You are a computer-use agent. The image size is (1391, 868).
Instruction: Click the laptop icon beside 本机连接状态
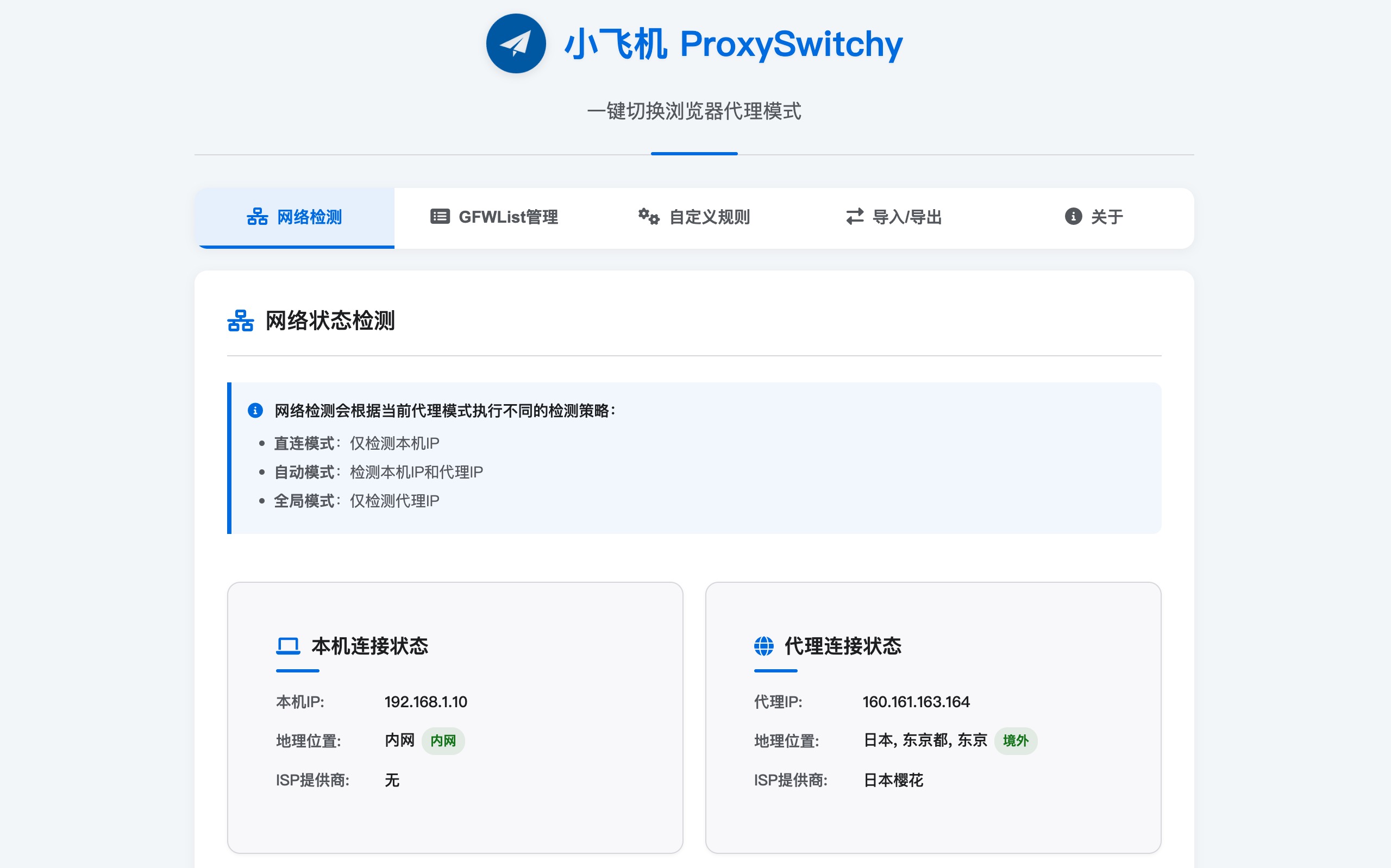[x=288, y=646]
